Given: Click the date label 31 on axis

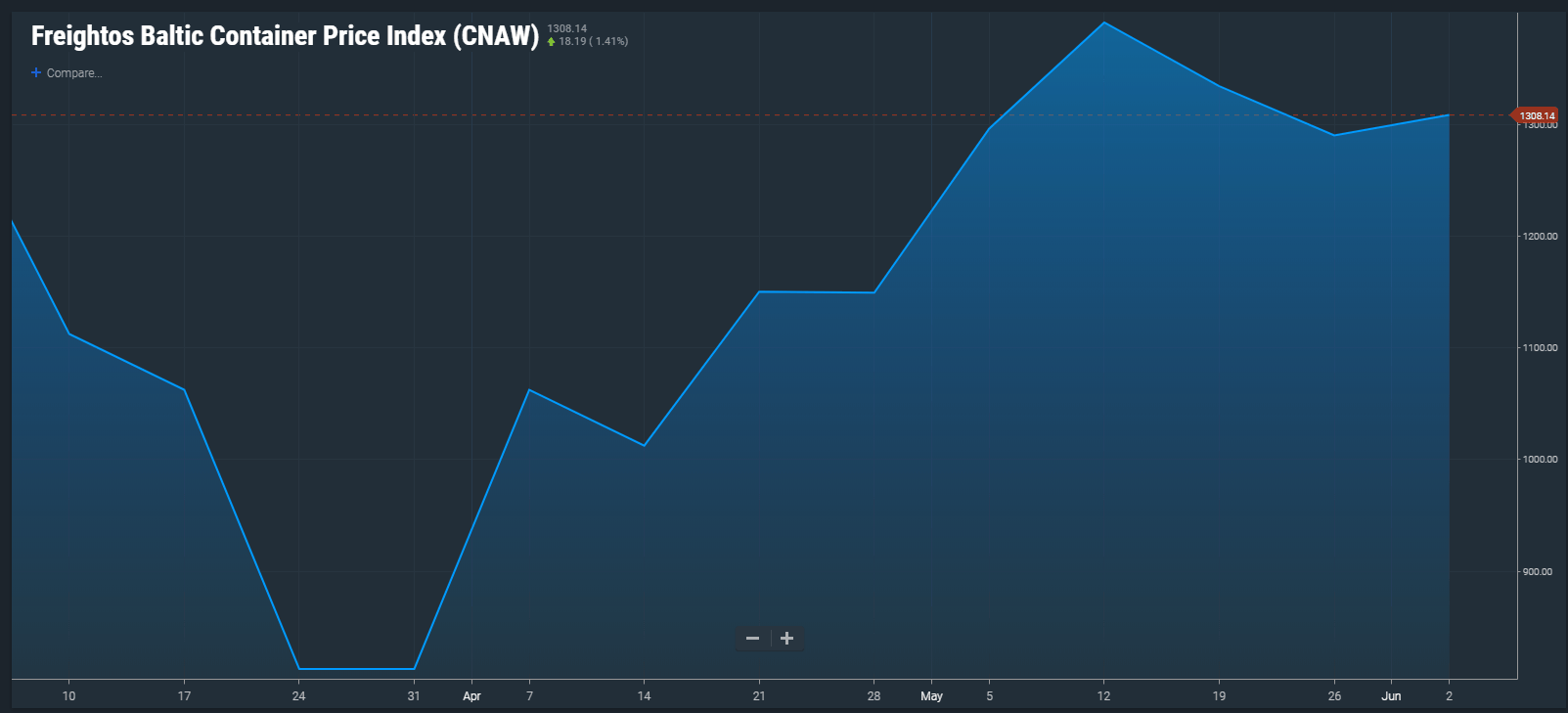Looking at the screenshot, I should tap(414, 696).
